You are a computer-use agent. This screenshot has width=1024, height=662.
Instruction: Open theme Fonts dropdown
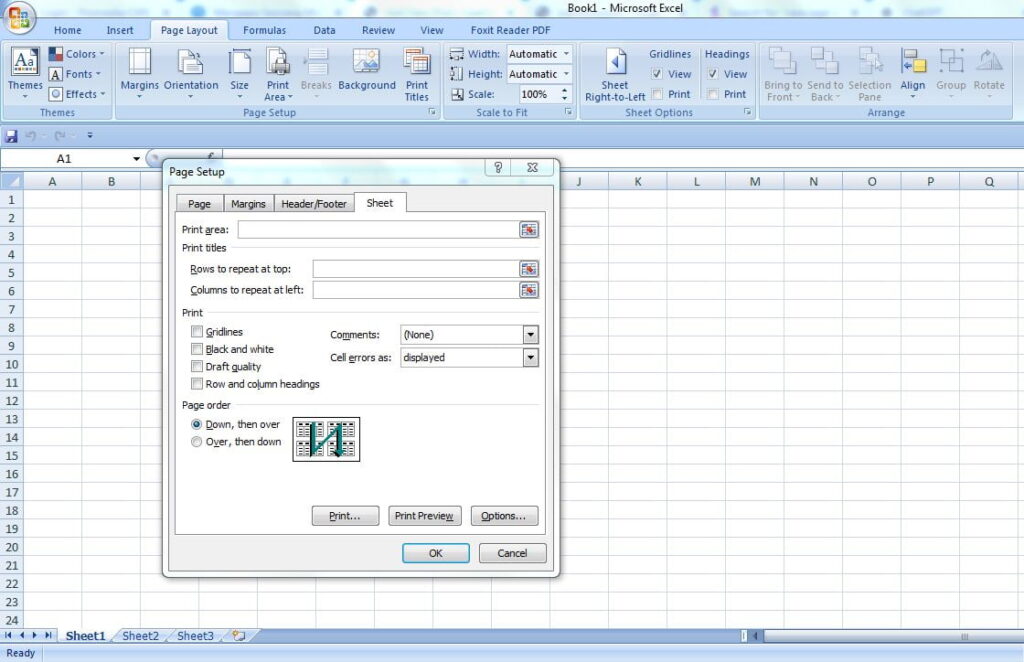tap(76, 74)
